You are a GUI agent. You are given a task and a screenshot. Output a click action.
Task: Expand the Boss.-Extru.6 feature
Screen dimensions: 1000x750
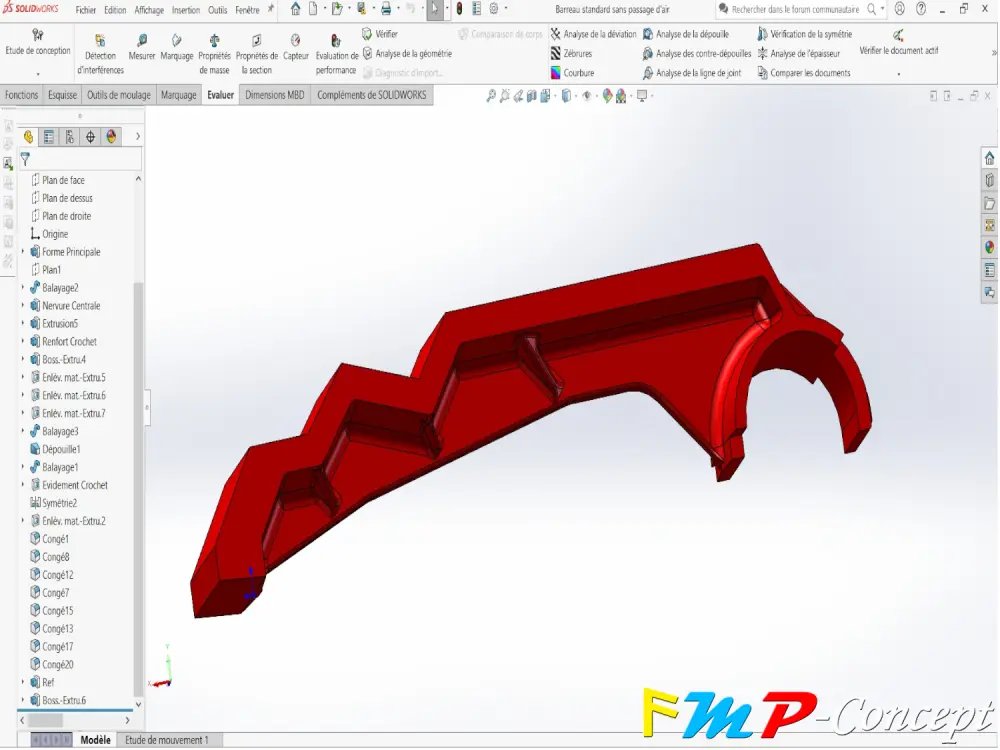click(x=23, y=700)
